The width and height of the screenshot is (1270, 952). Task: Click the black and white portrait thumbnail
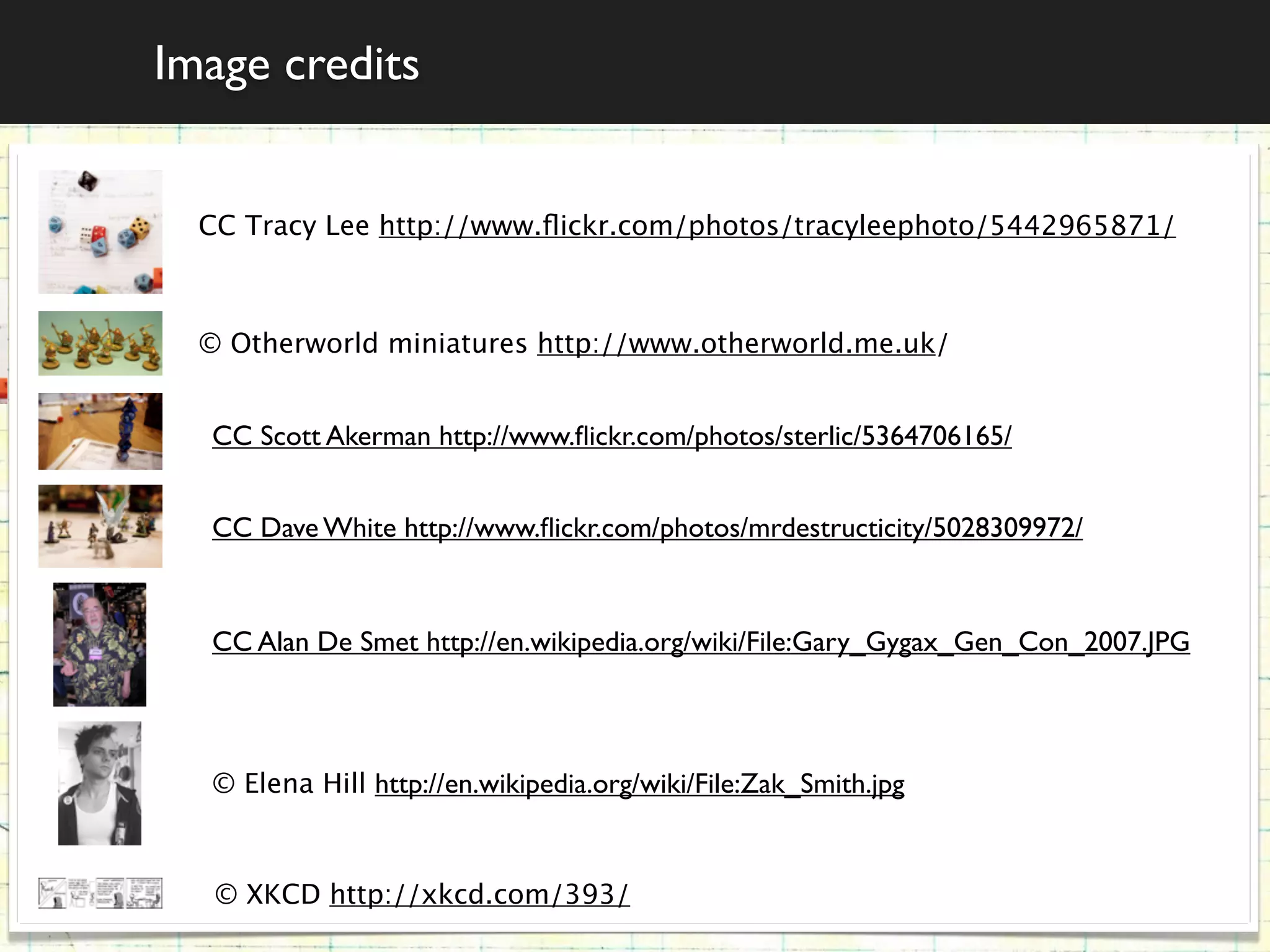(x=100, y=783)
